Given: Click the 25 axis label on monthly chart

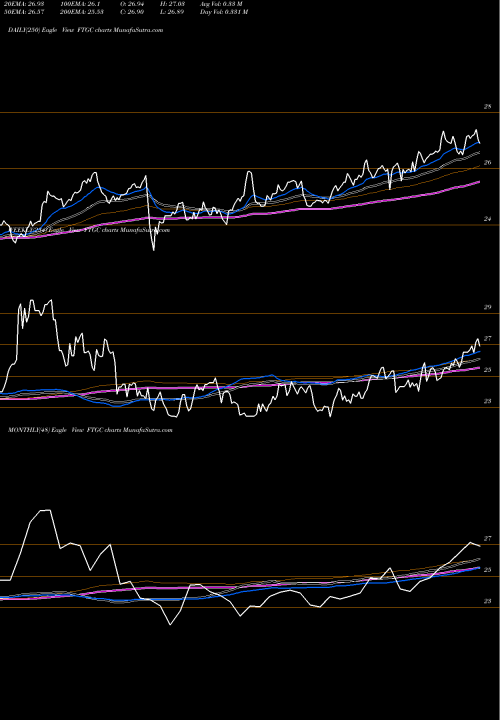Looking at the screenshot, I should (x=488, y=570).
